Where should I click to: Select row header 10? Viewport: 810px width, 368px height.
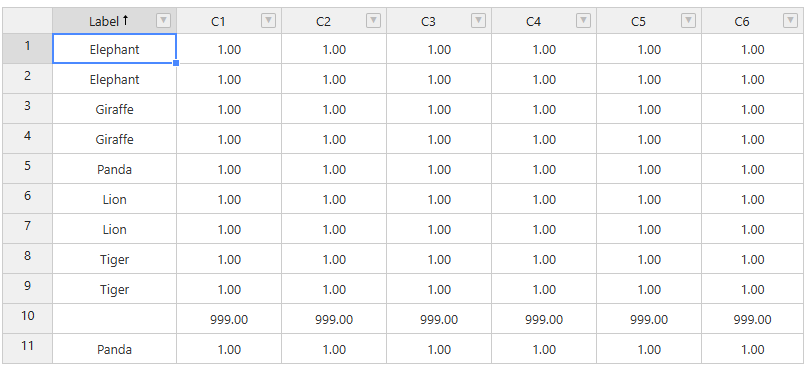[27, 318]
